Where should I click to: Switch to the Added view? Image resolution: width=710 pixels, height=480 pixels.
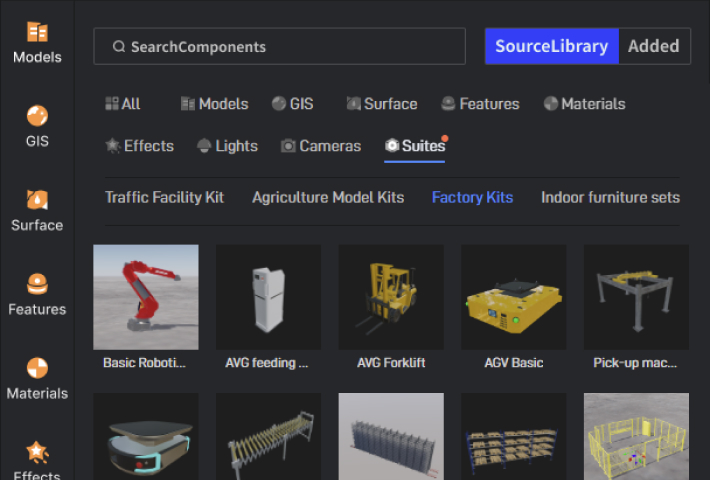654,46
